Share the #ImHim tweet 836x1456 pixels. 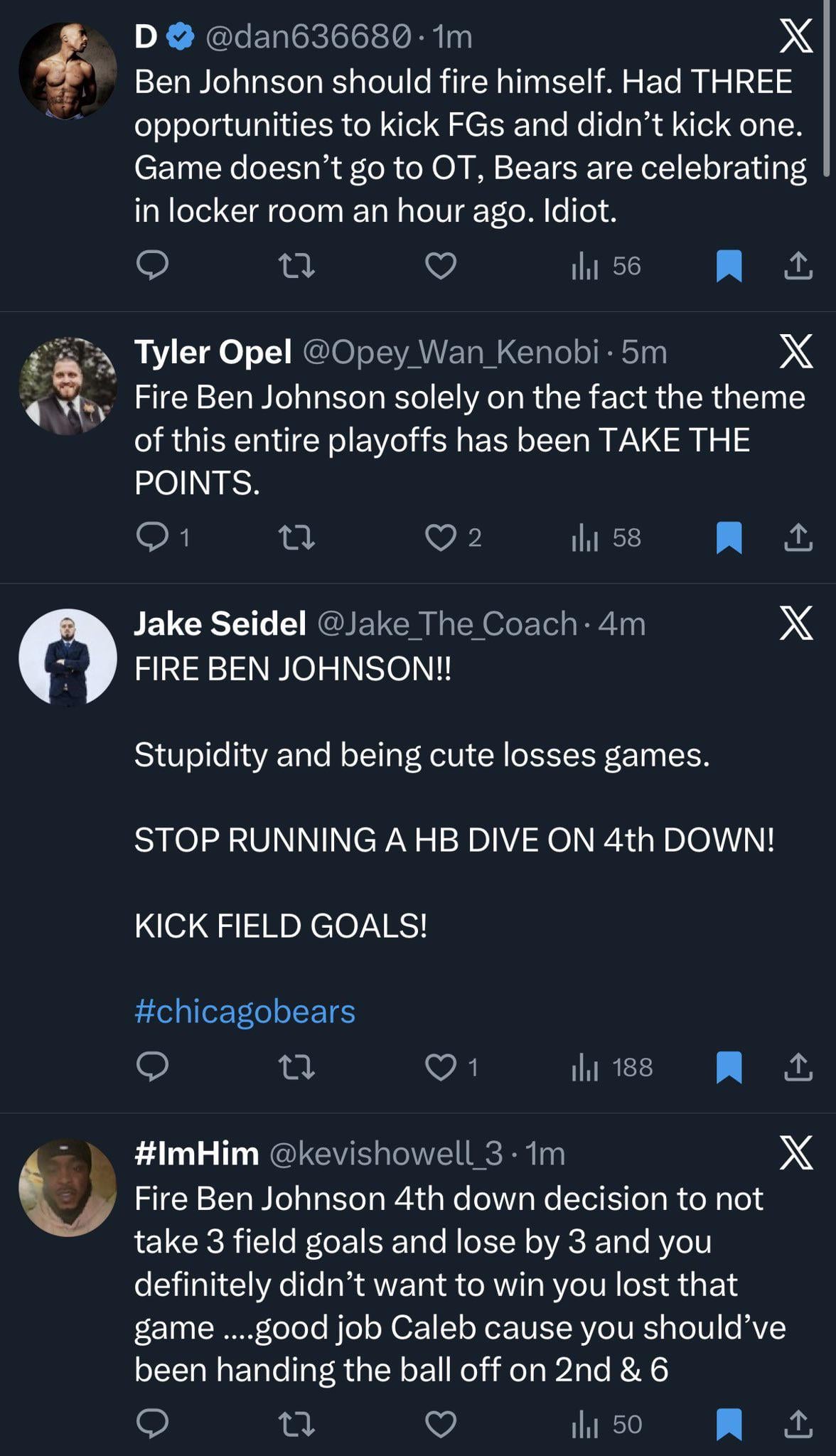point(798,1424)
